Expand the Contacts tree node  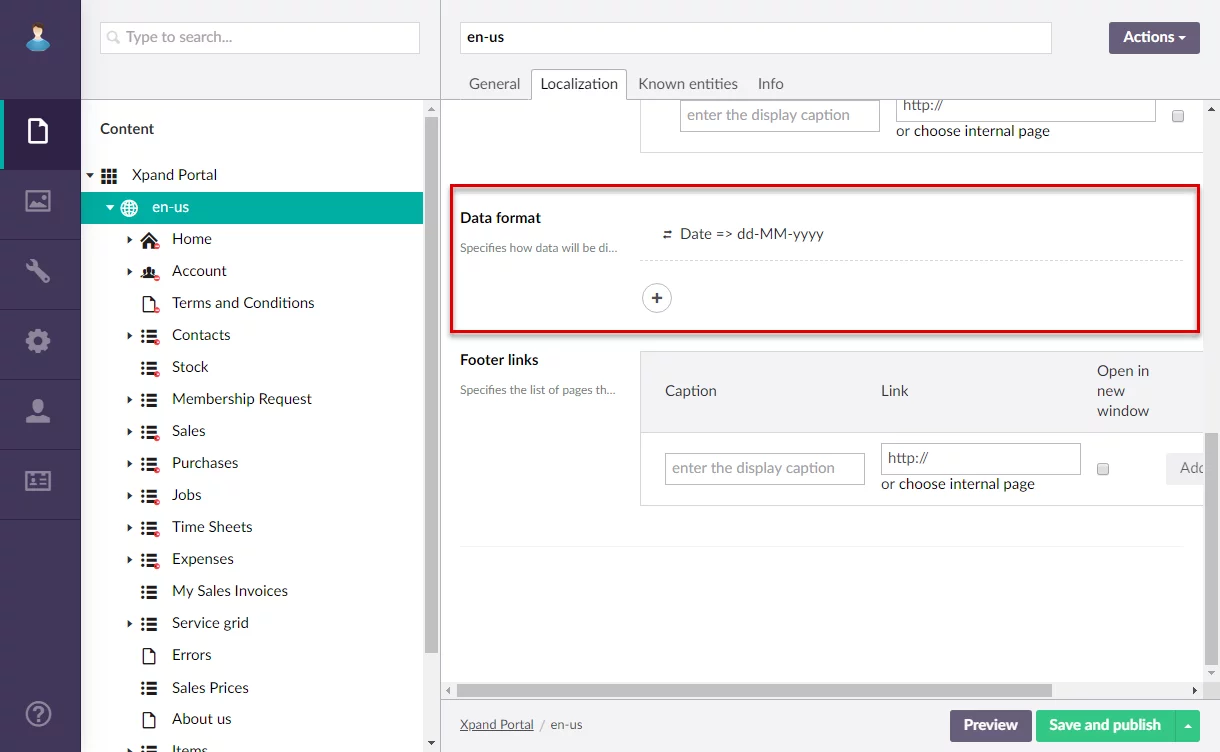[130, 336]
